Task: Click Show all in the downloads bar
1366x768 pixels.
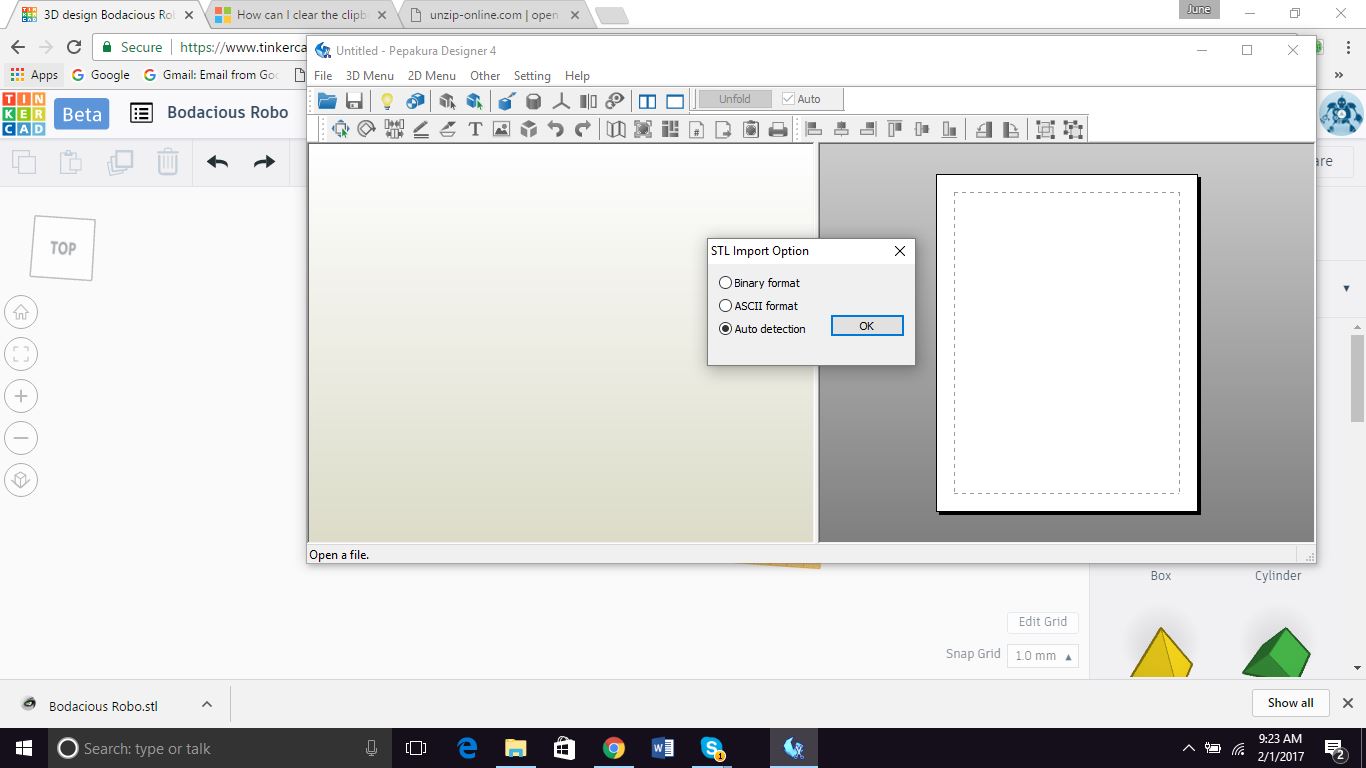Action: coord(1290,703)
